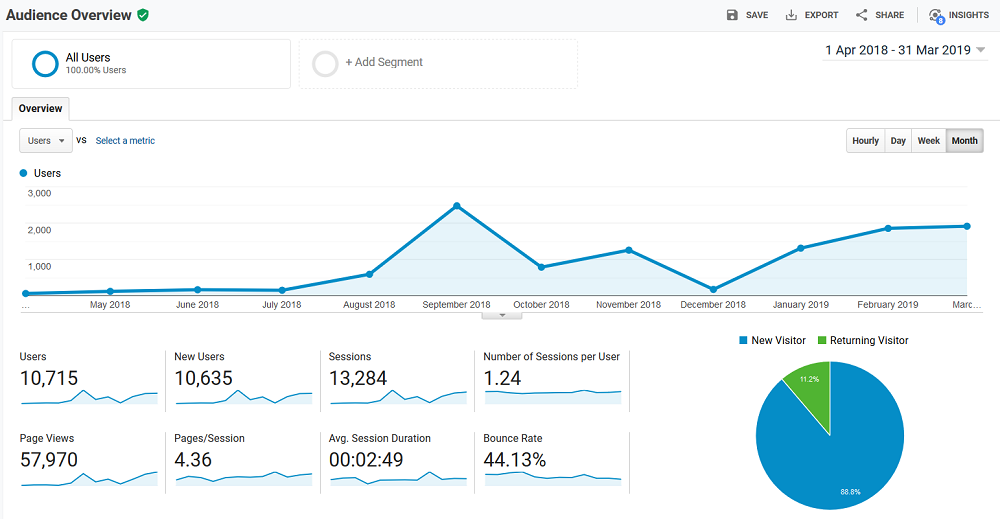Image resolution: width=1000 pixels, height=519 pixels.
Task: Click the Users 10,715 sparkline
Action: click(x=89, y=397)
